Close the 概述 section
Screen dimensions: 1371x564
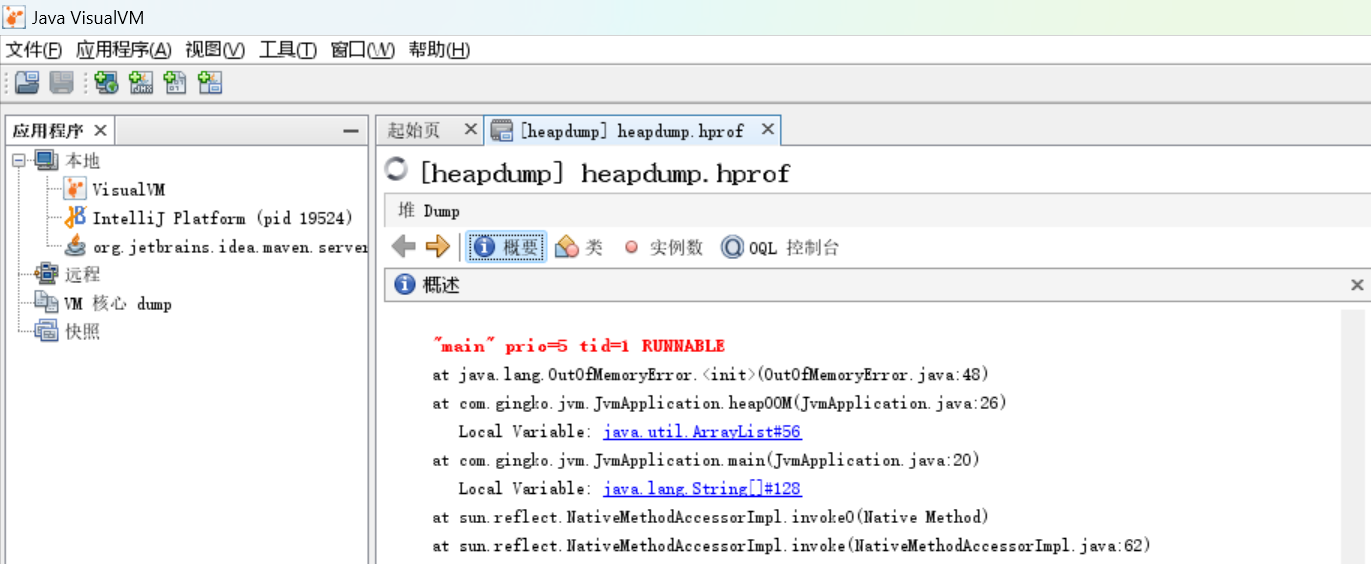coord(1357,285)
